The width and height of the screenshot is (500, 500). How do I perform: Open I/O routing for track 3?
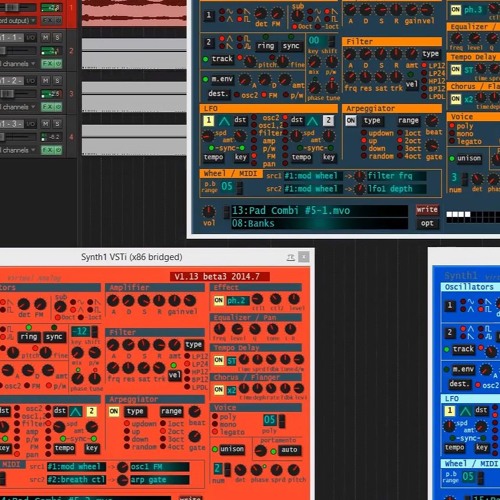pos(30,81)
